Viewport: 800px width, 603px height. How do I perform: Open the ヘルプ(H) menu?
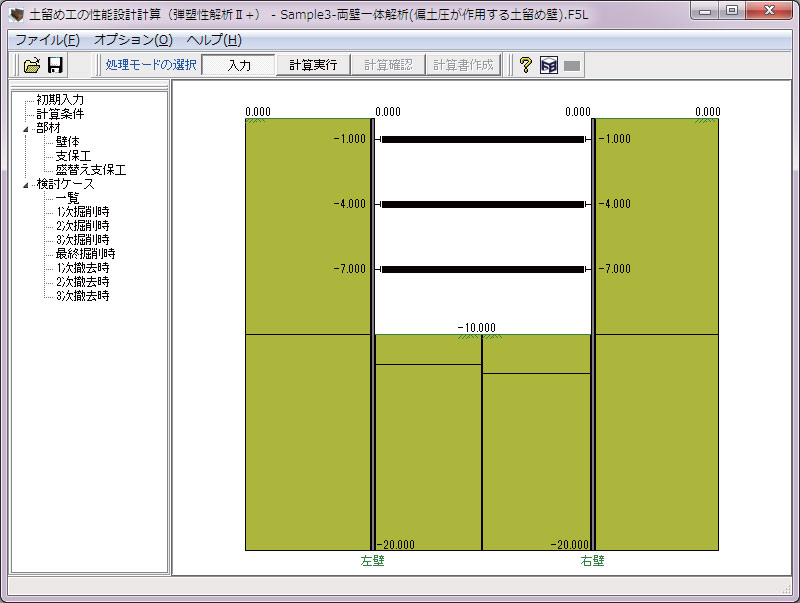[214, 40]
